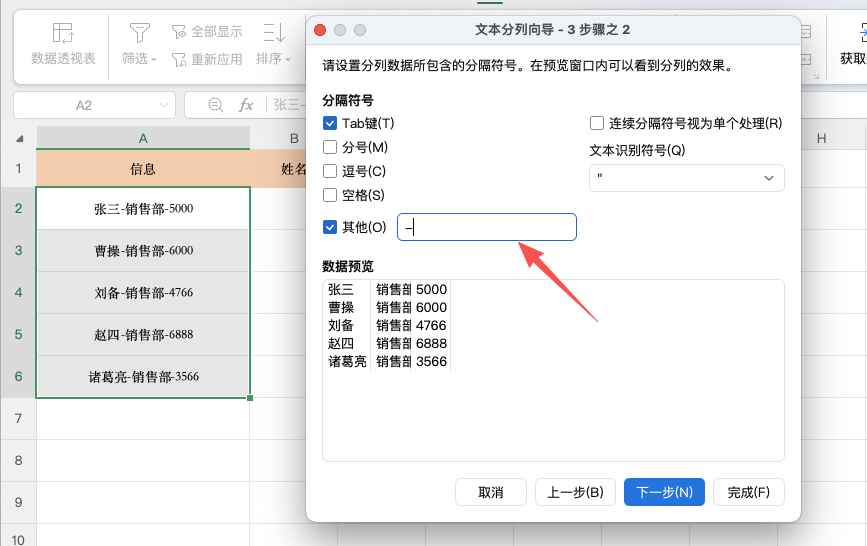The height and width of the screenshot is (546, 867).
Task: Select row 7 header
Action: [x=18, y=419]
